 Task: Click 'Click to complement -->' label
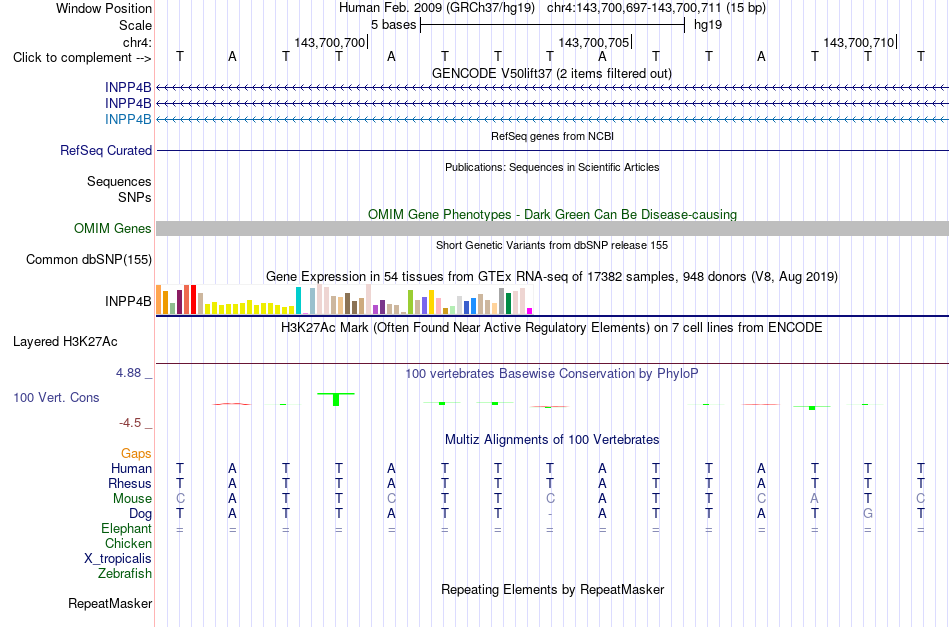pos(82,58)
